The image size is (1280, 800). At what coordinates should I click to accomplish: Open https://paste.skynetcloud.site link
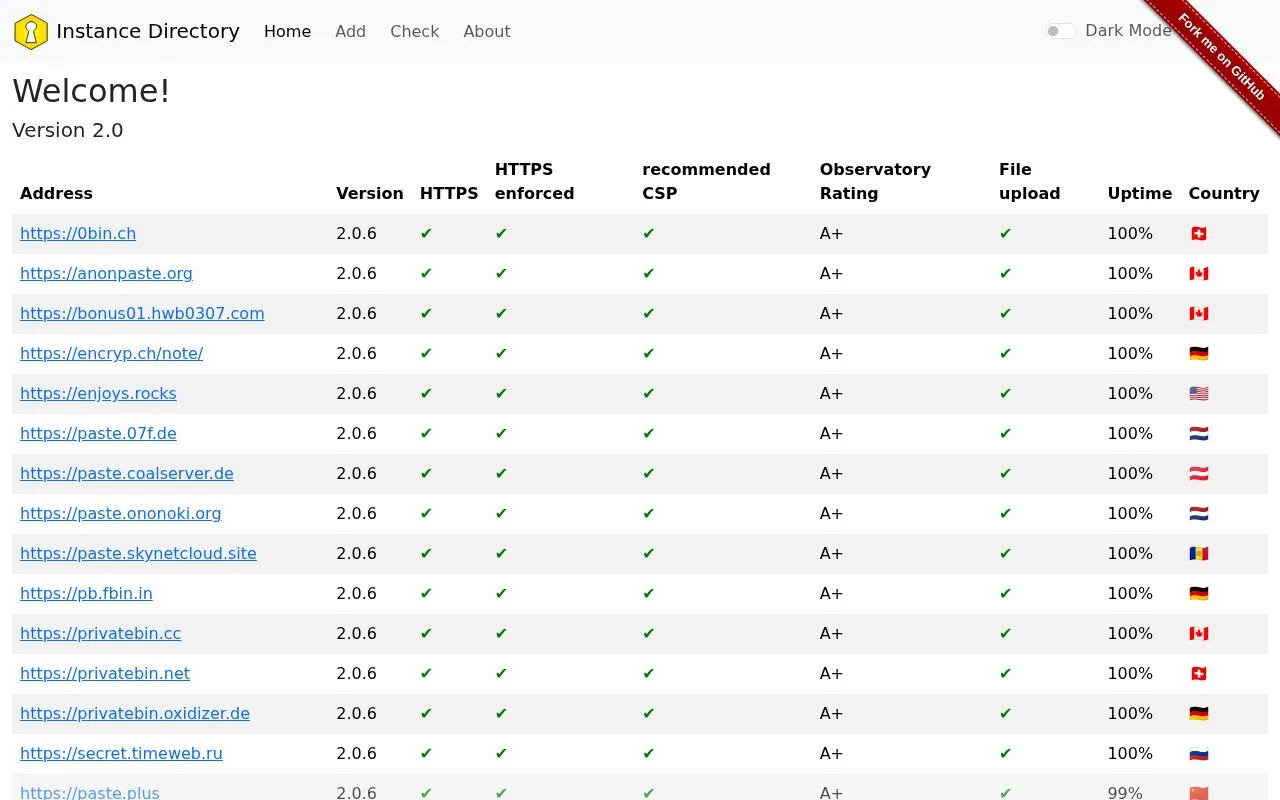[138, 553]
